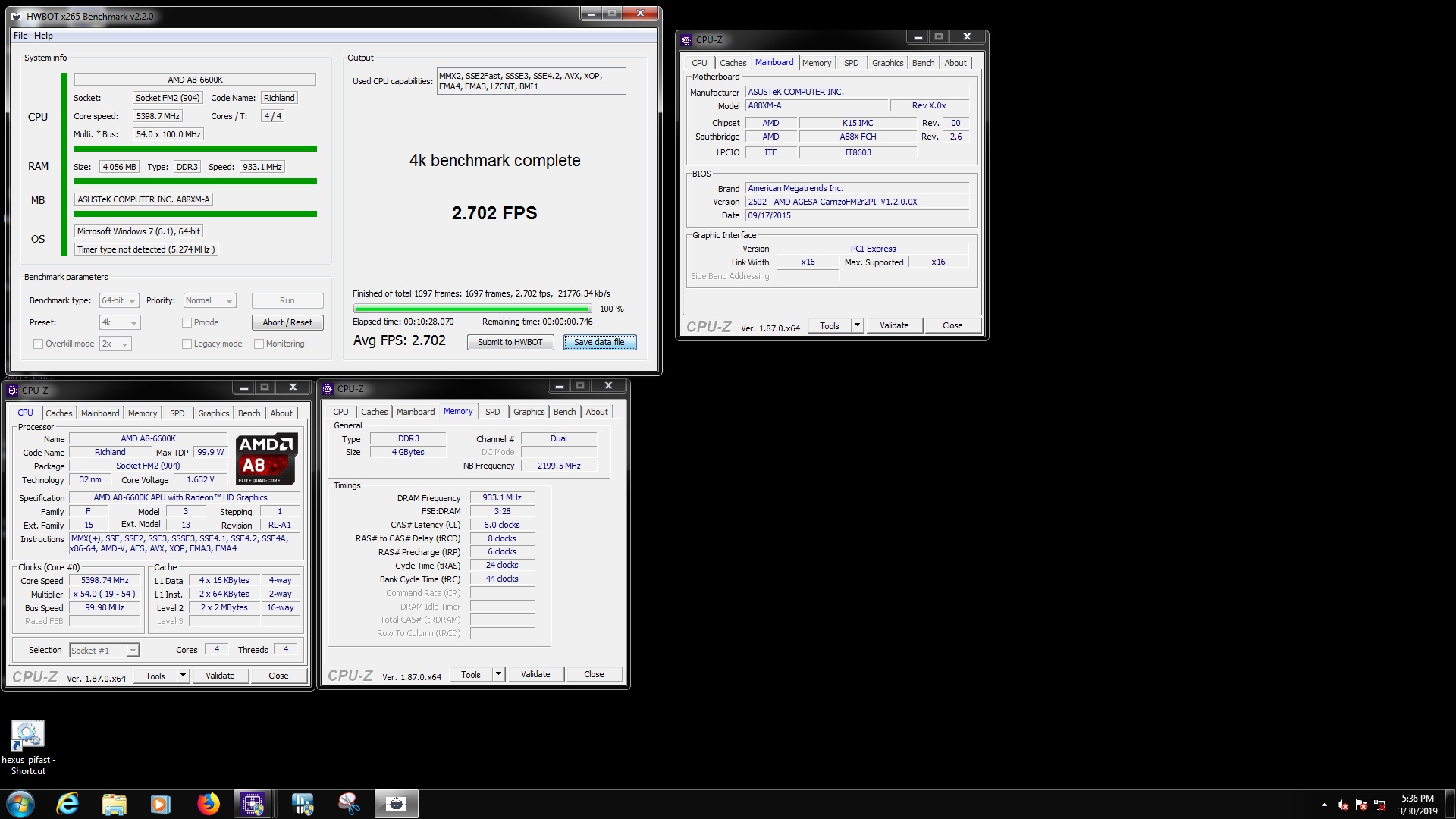Expand Tools arrow in Memory CPU-Z window
The height and width of the screenshot is (819, 1456).
498,674
